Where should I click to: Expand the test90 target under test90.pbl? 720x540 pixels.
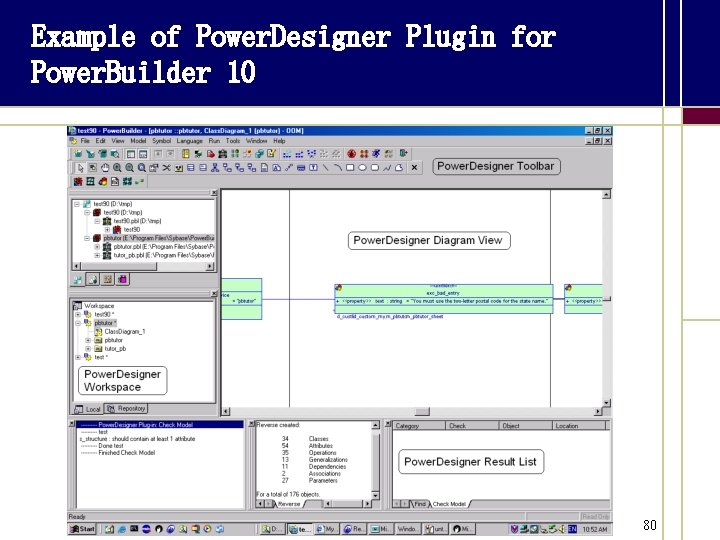point(107,230)
